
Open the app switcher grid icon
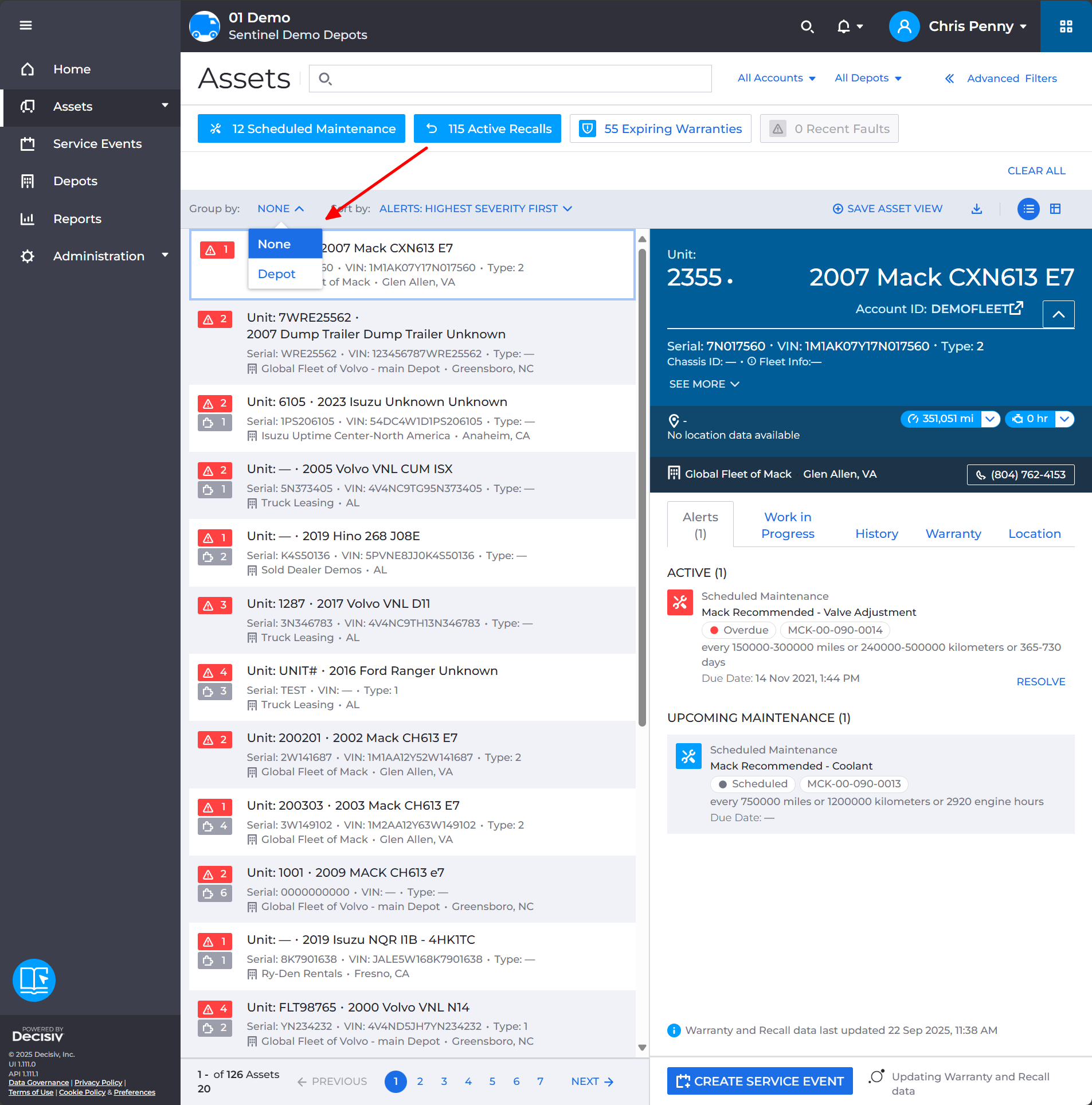tap(1066, 26)
